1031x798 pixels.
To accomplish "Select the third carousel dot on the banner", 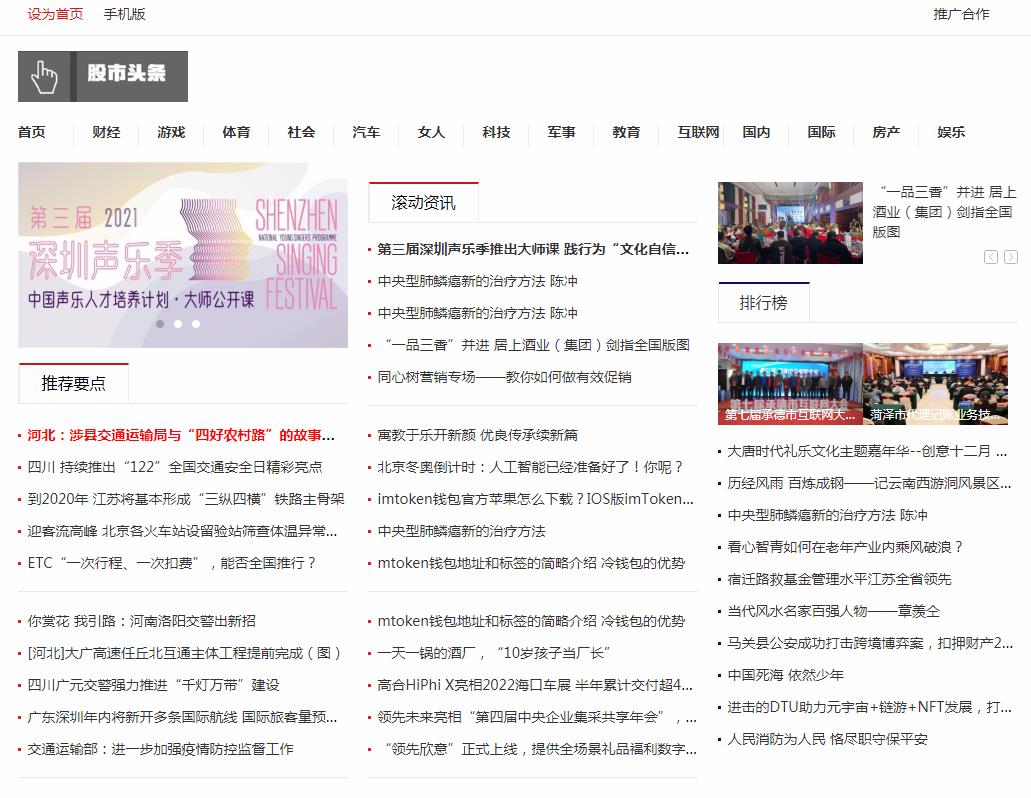I will 196,324.
